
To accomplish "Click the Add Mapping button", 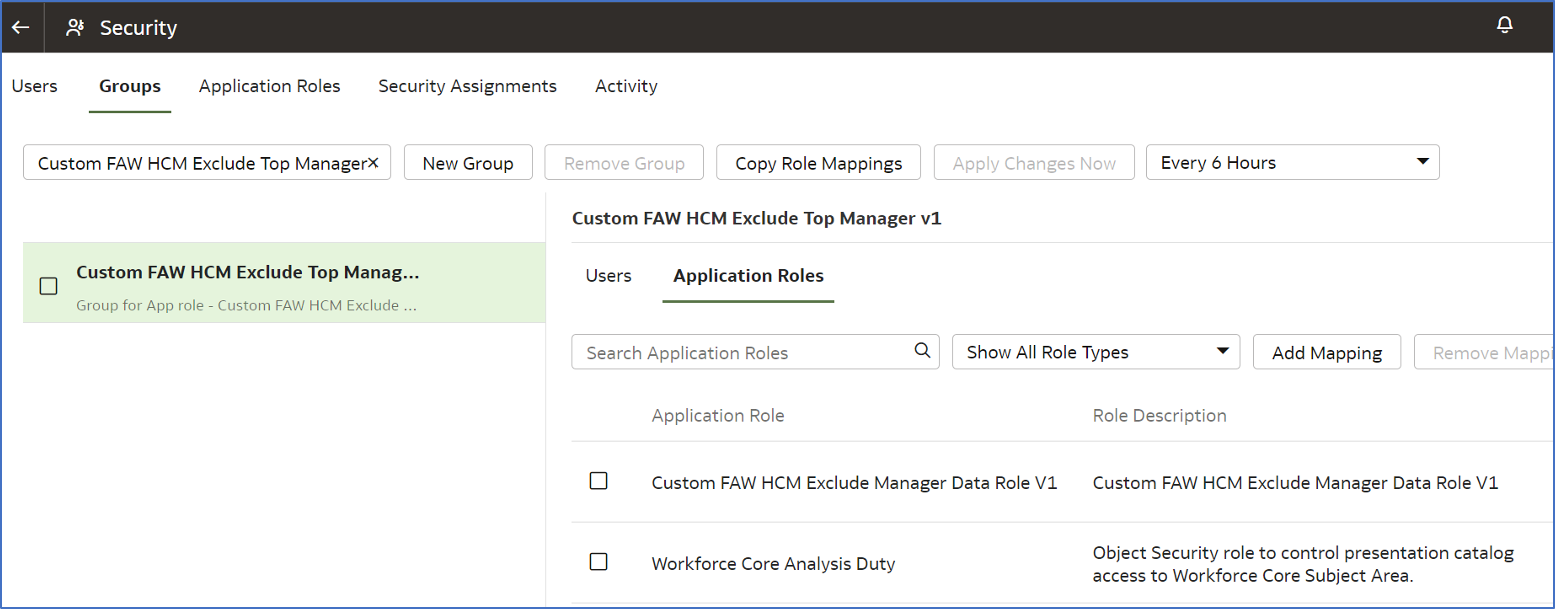I will (x=1326, y=353).
